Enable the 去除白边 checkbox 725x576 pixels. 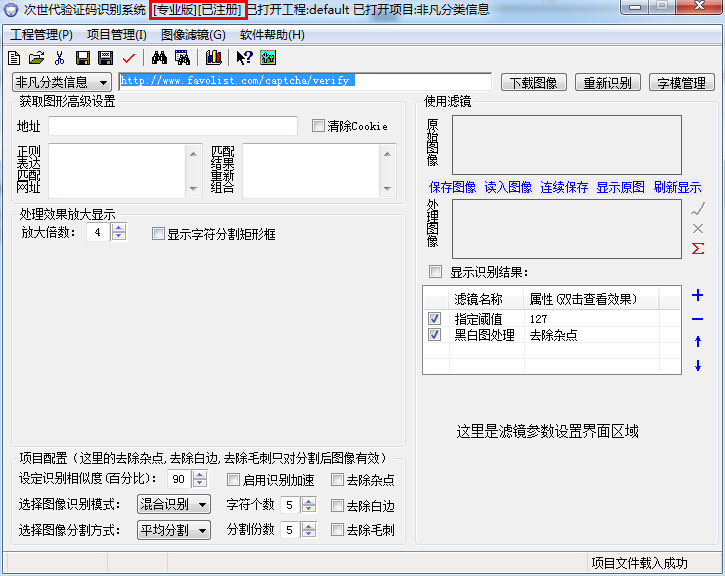pos(338,505)
